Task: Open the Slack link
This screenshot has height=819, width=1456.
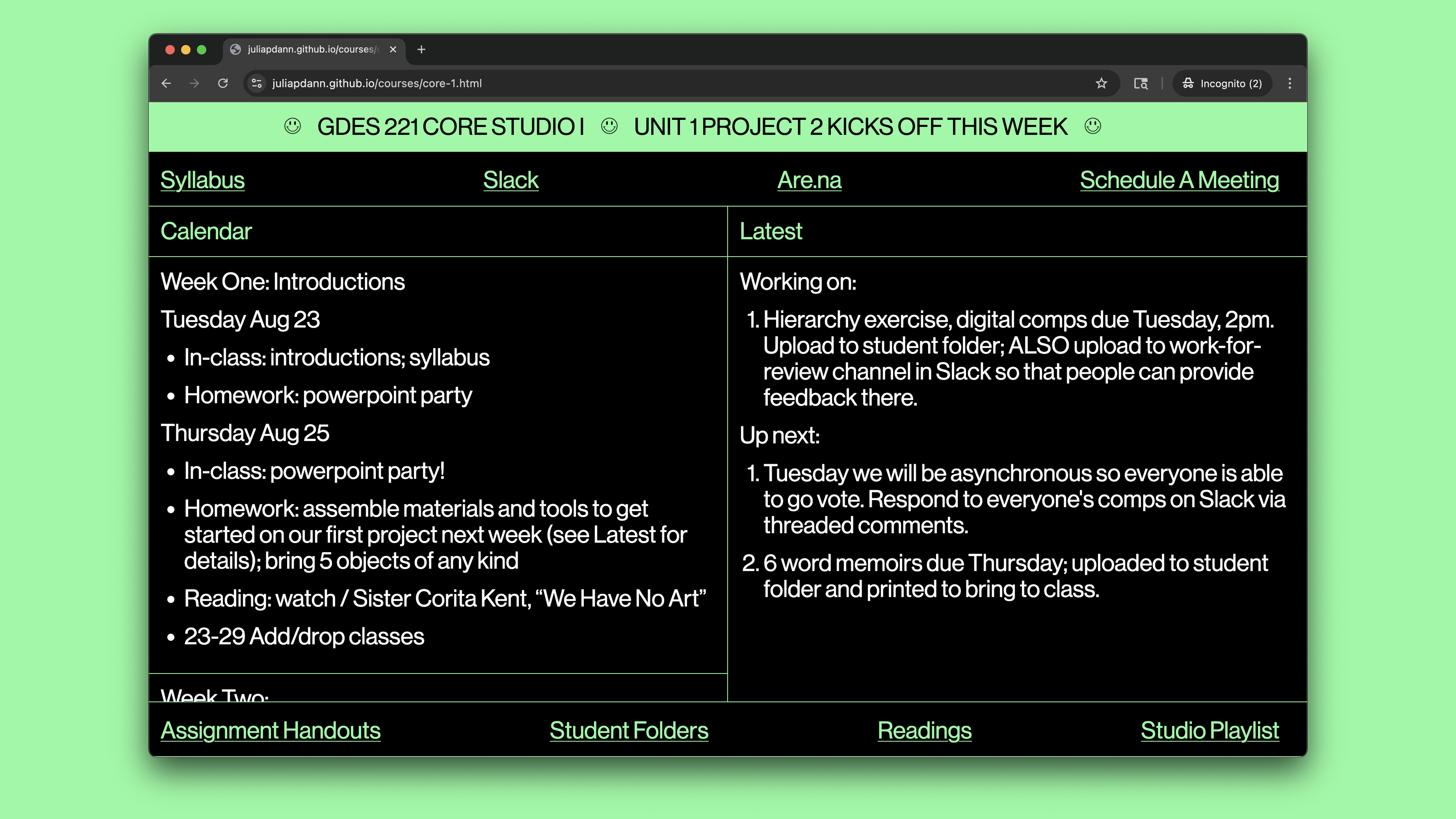Action: click(x=510, y=180)
